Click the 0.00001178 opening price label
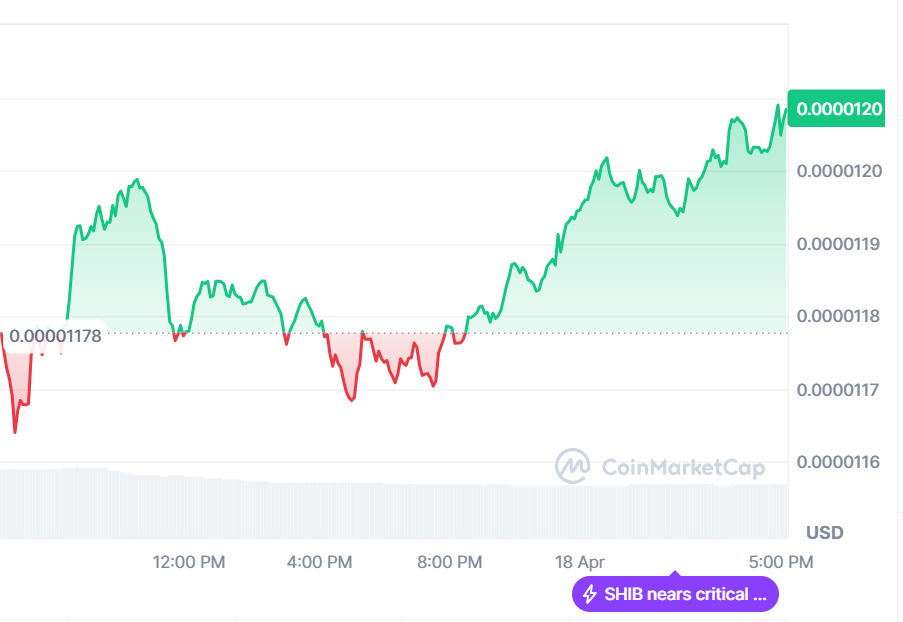 click(x=54, y=336)
